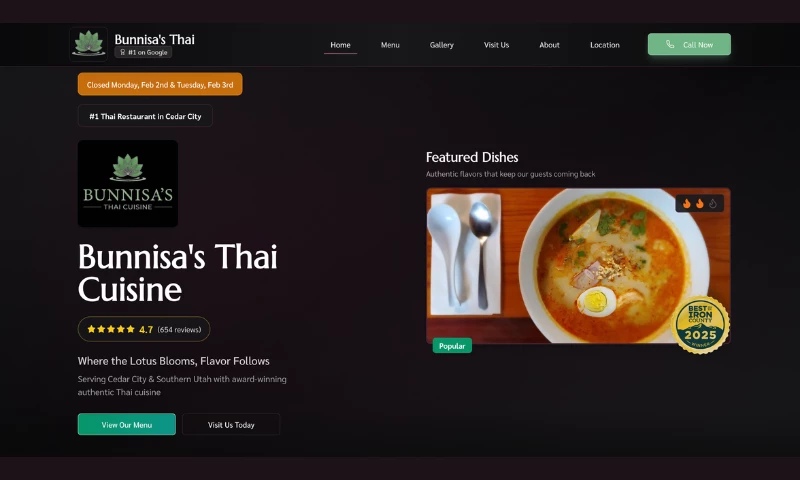
Task: Click the orange closure notice banner
Action: [x=160, y=84]
